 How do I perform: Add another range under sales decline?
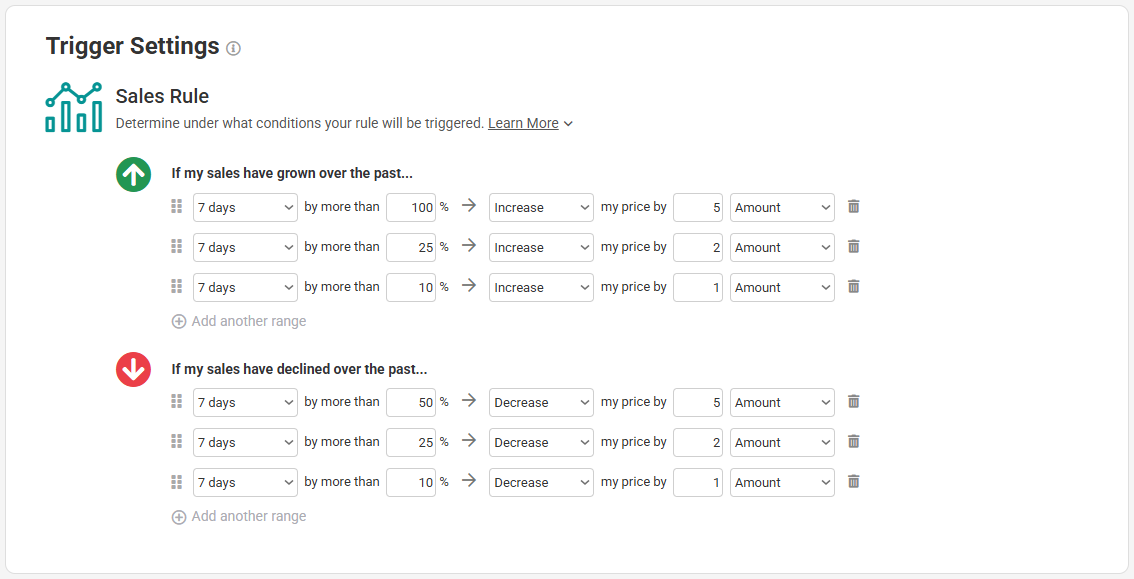239,516
